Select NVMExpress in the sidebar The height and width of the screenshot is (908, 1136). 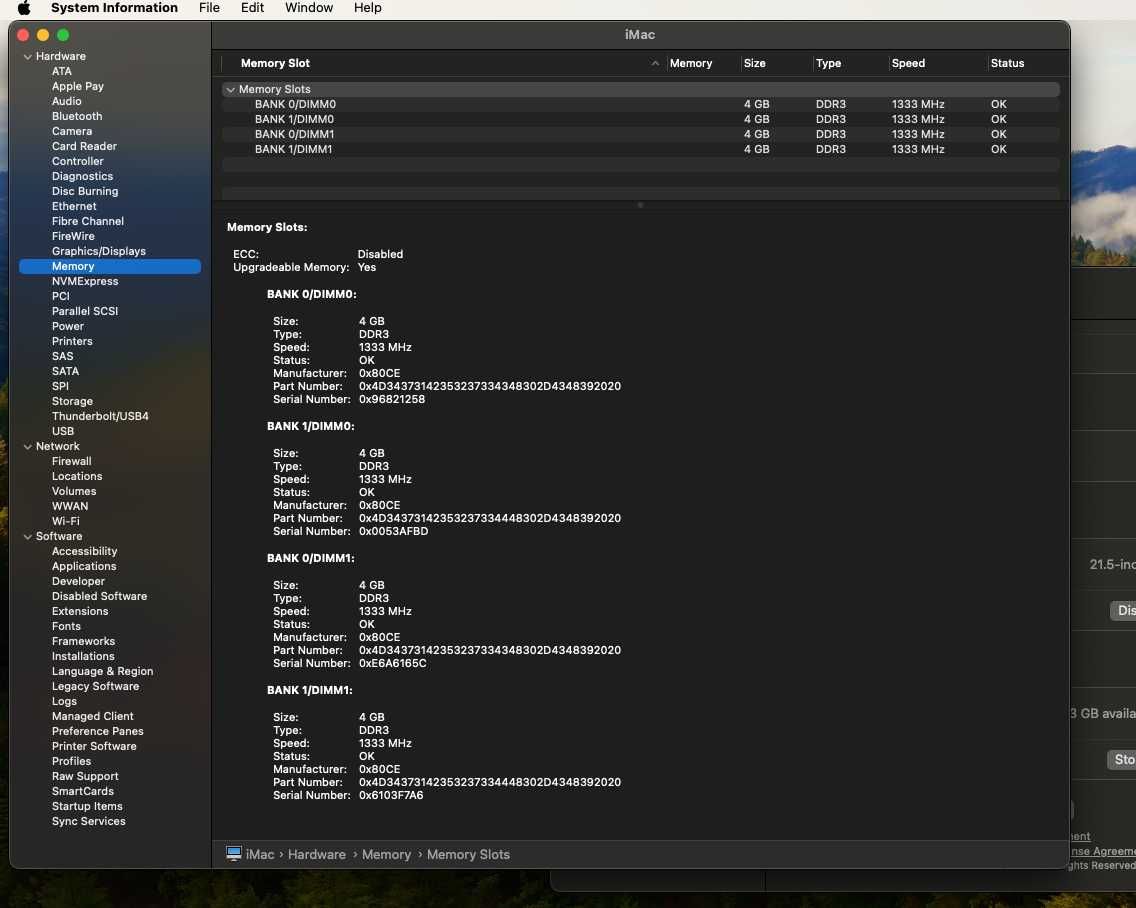[85, 281]
